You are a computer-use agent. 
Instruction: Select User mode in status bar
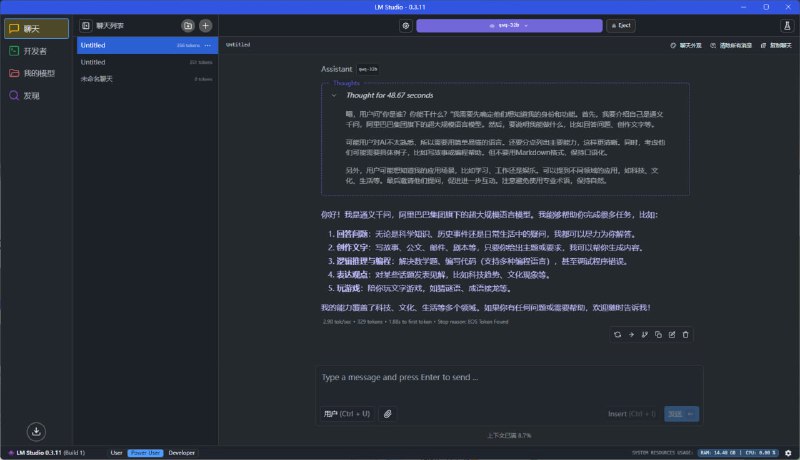(x=116, y=453)
